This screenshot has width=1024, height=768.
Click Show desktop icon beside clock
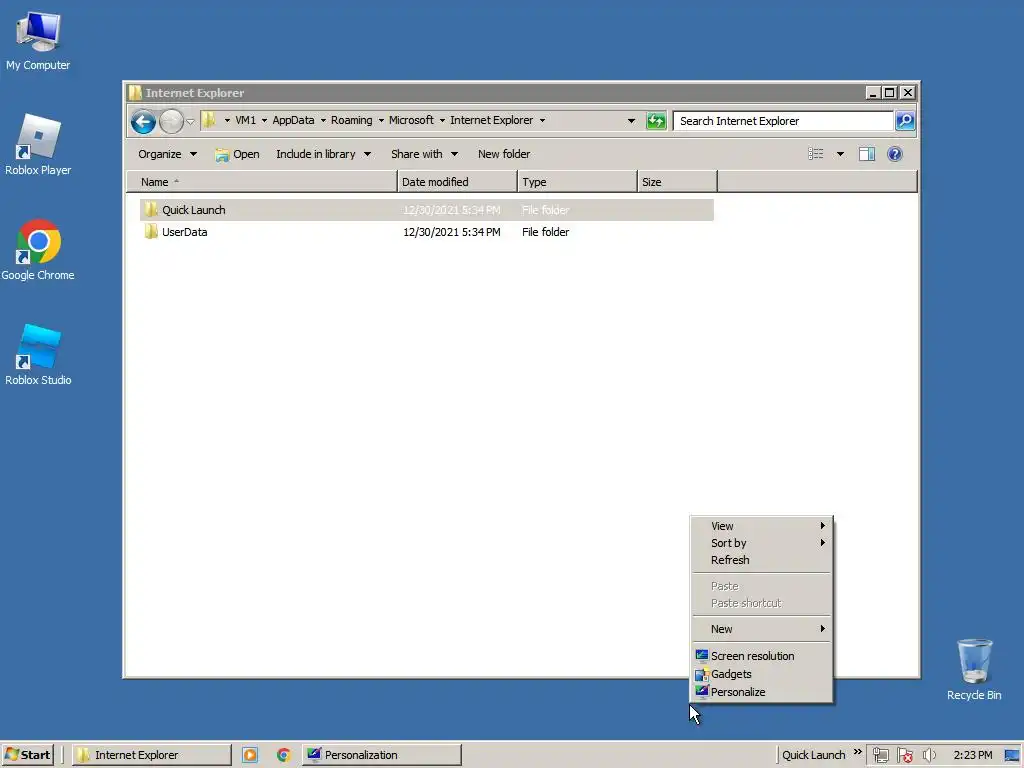tap(1012, 755)
